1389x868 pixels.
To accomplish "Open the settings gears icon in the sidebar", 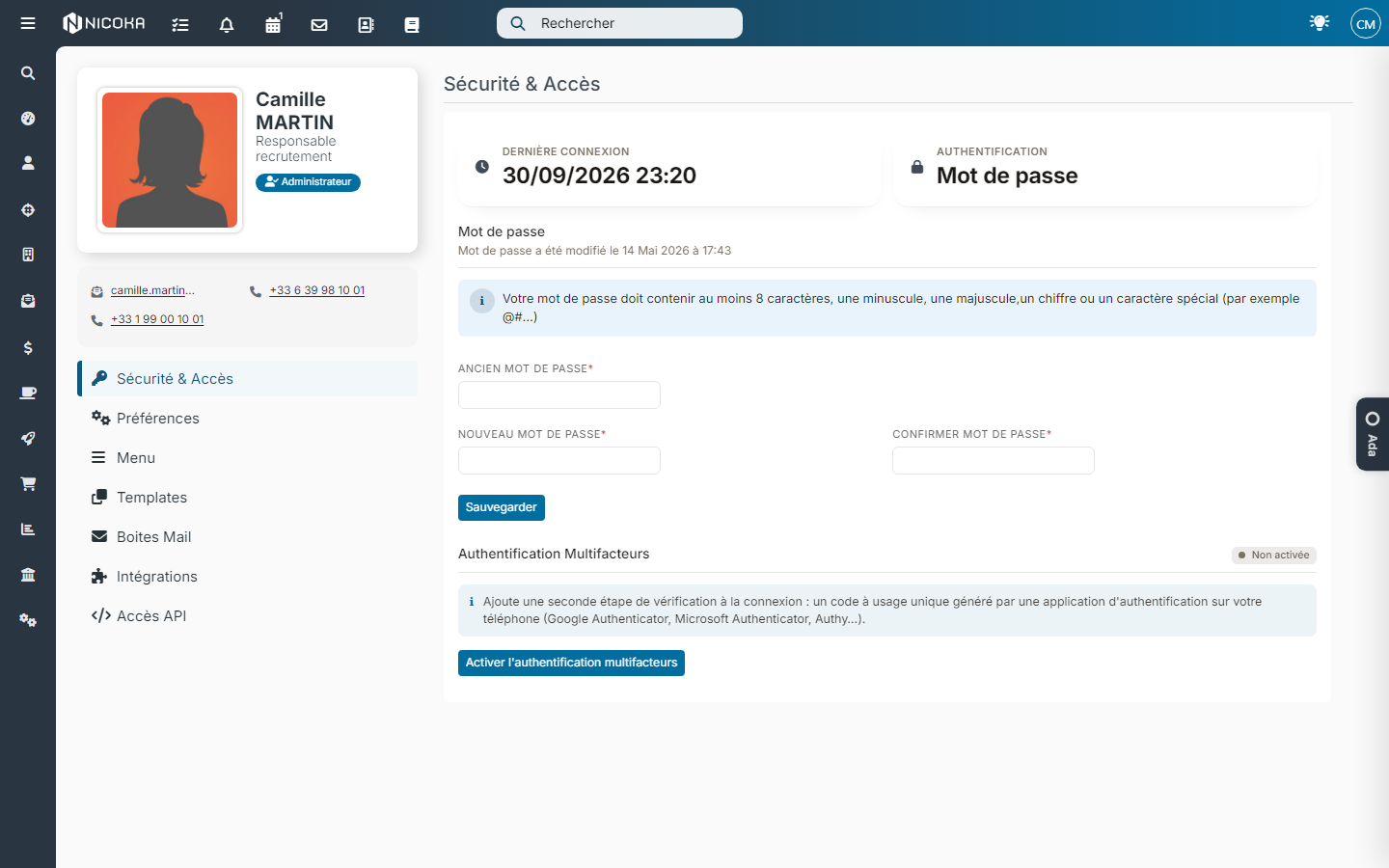I will pos(28,620).
